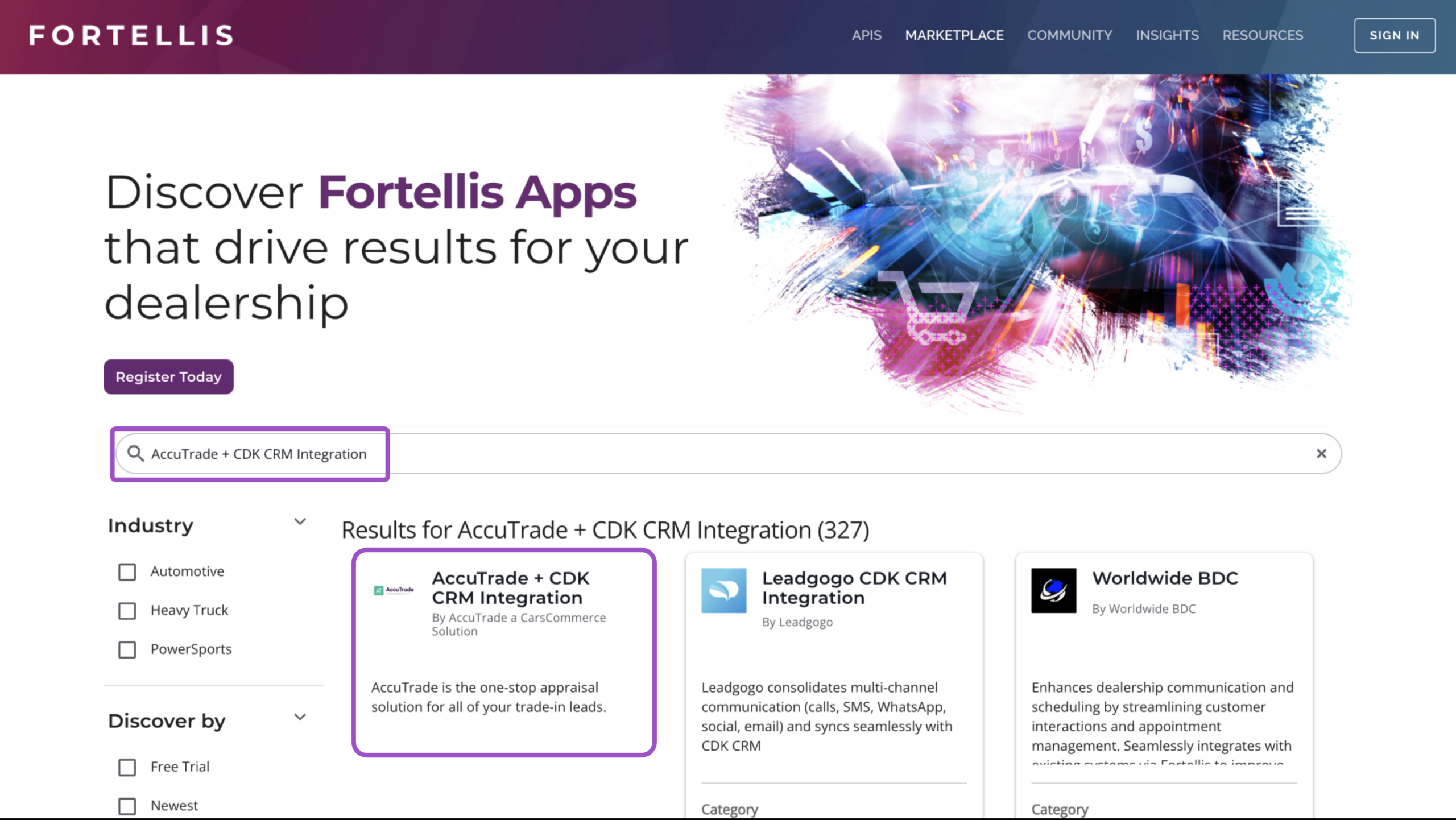This screenshot has height=820, width=1456.
Task: Click the AccuTrade one-stop appraisal description
Action: [489, 697]
